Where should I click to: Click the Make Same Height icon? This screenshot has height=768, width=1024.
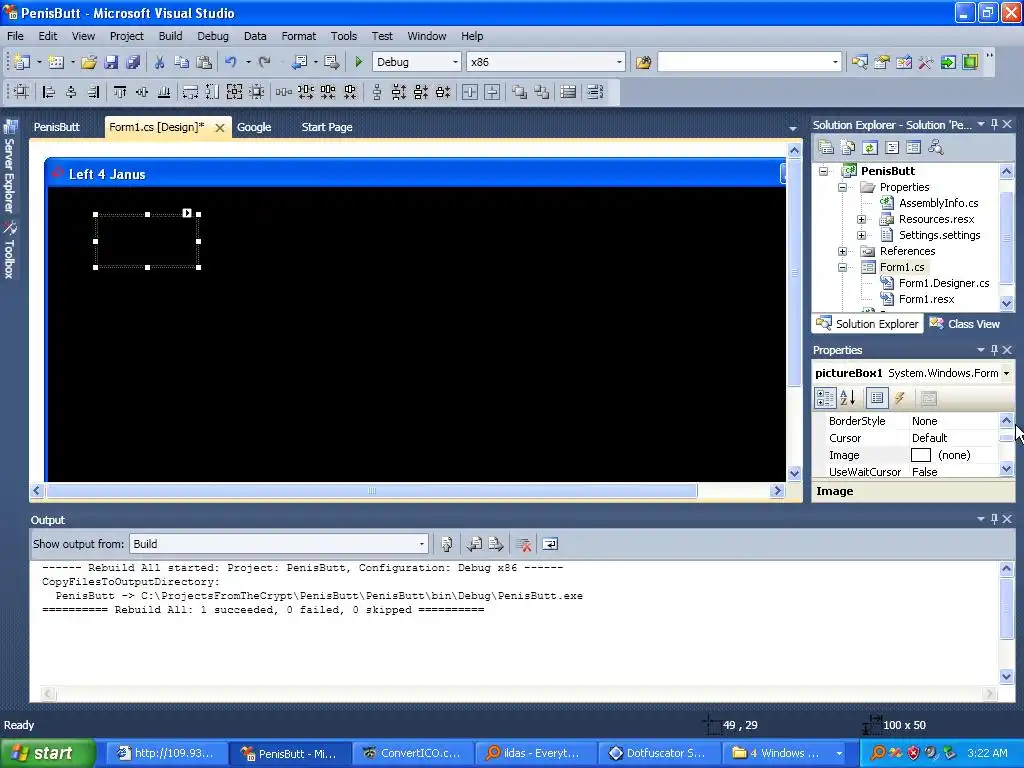click(x=212, y=92)
